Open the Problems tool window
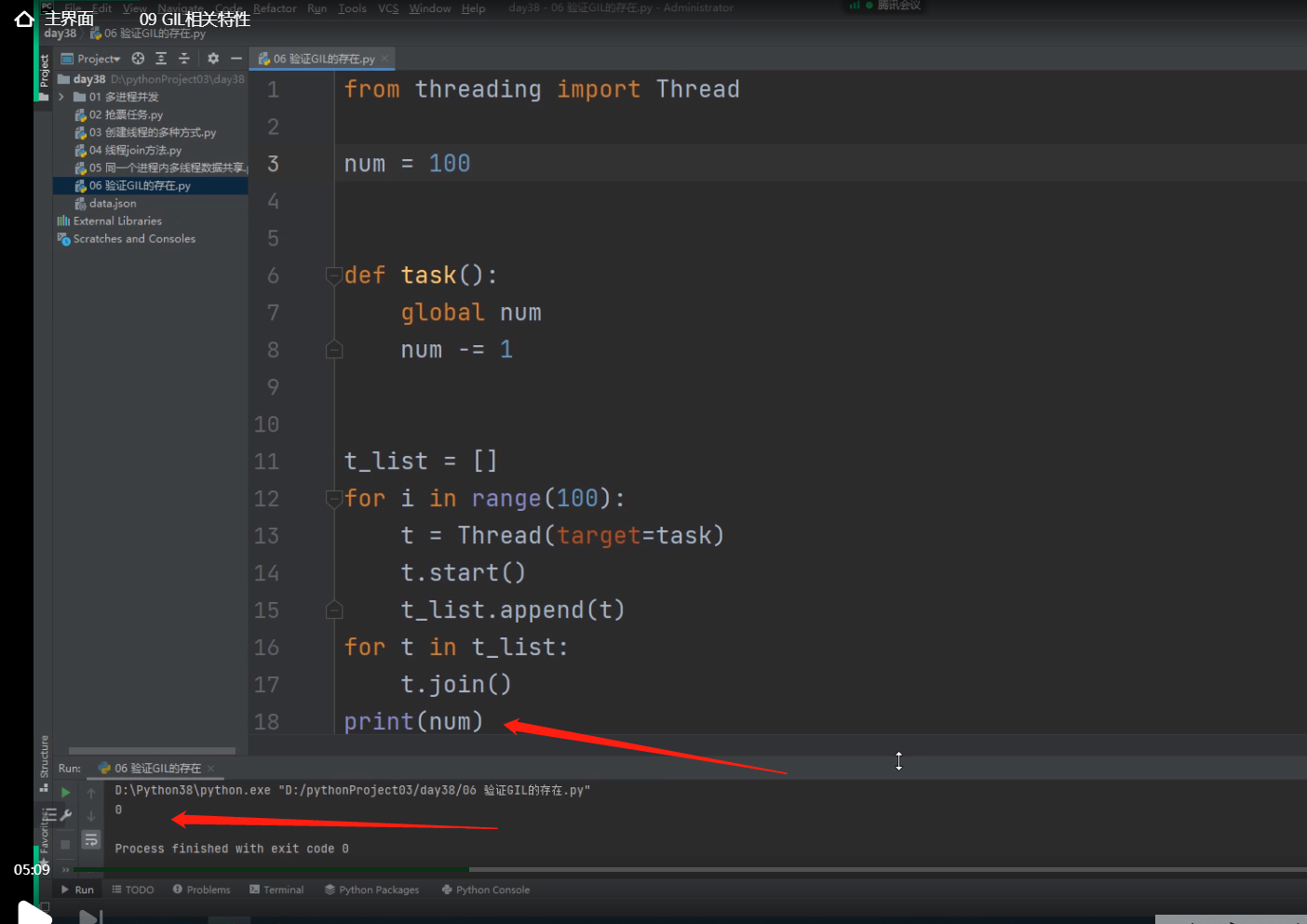 [201, 891]
